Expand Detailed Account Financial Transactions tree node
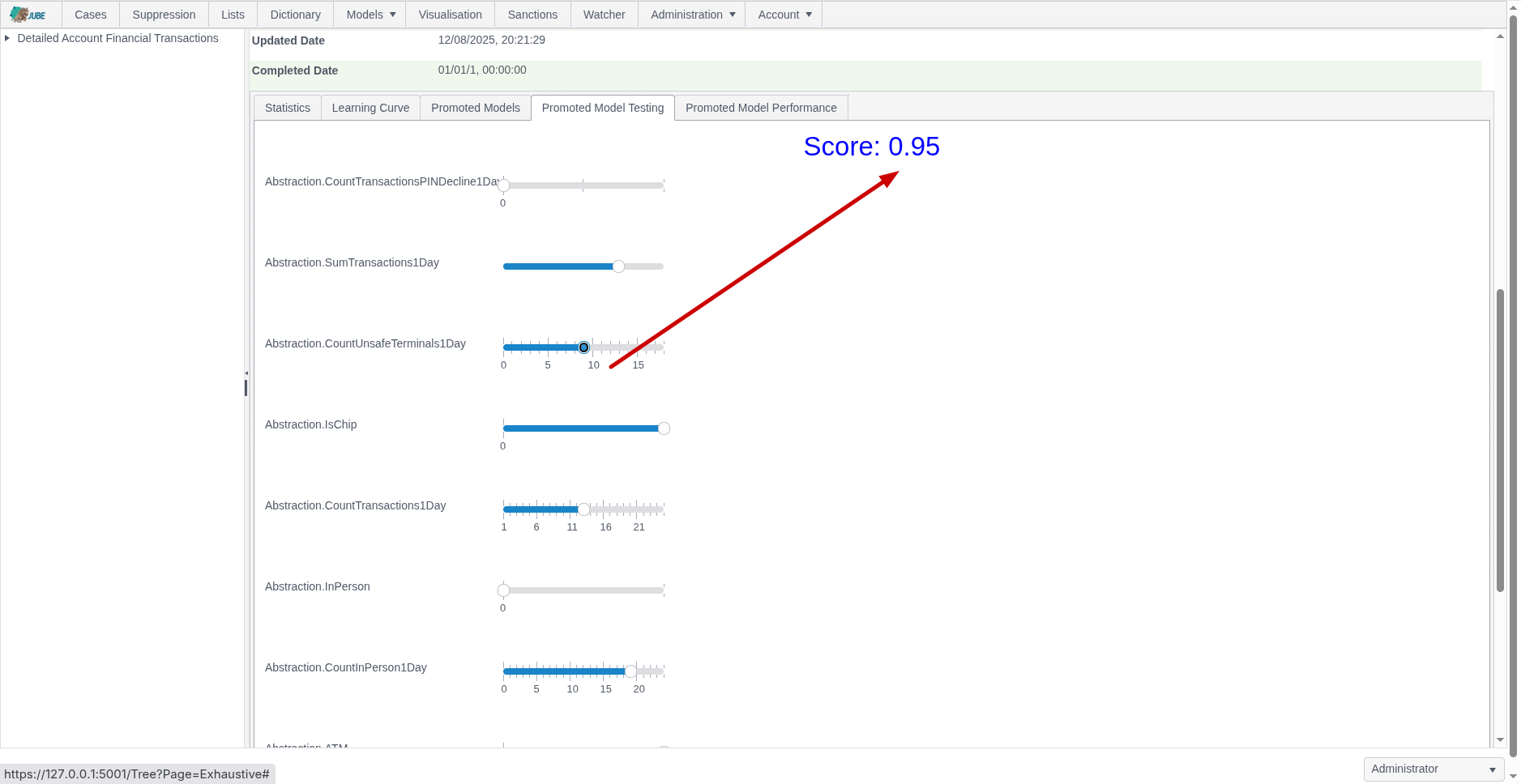The width and height of the screenshot is (1521, 784). 7,38
